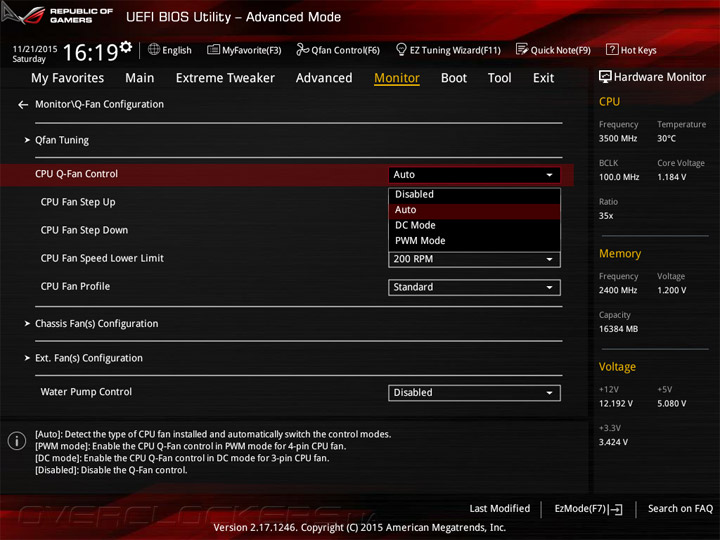
Task: Click the back arrow beside Monitor\Q-Fan Configuration
Action: 23,105
